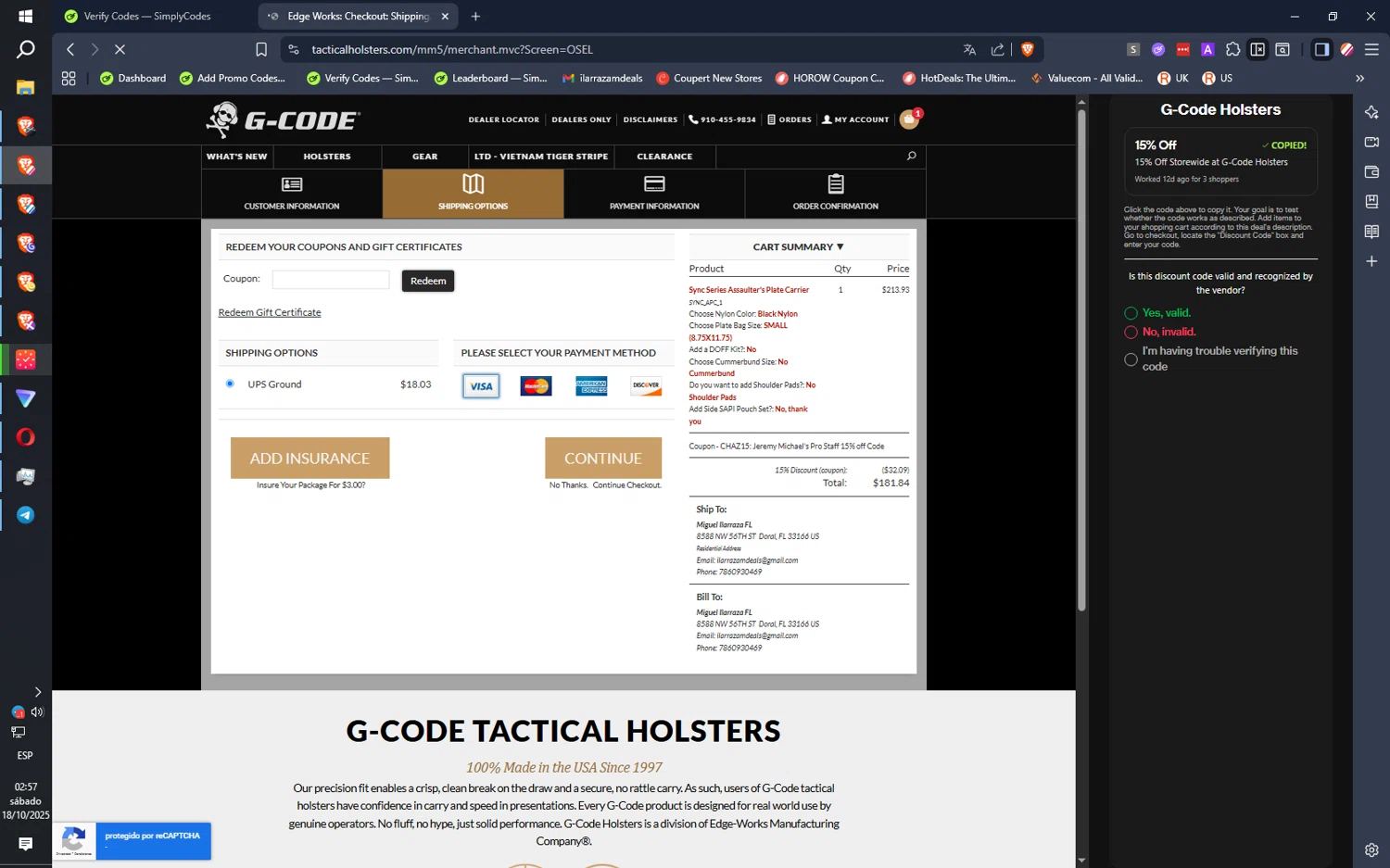Click the Coupon code input field
This screenshot has width=1390, height=868.
[x=331, y=280]
